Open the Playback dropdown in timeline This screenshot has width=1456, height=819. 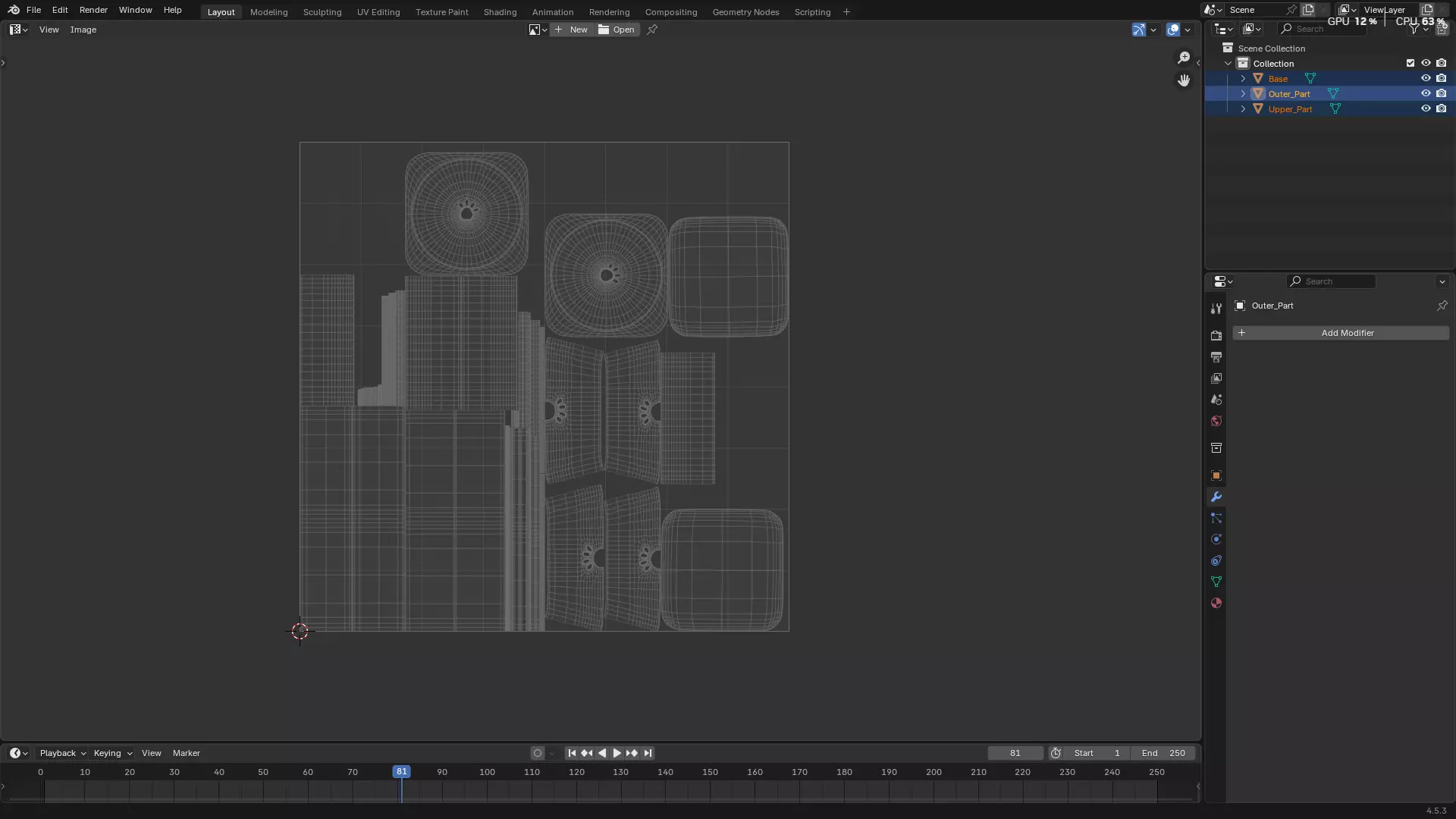pyautogui.click(x=62, y=753)
